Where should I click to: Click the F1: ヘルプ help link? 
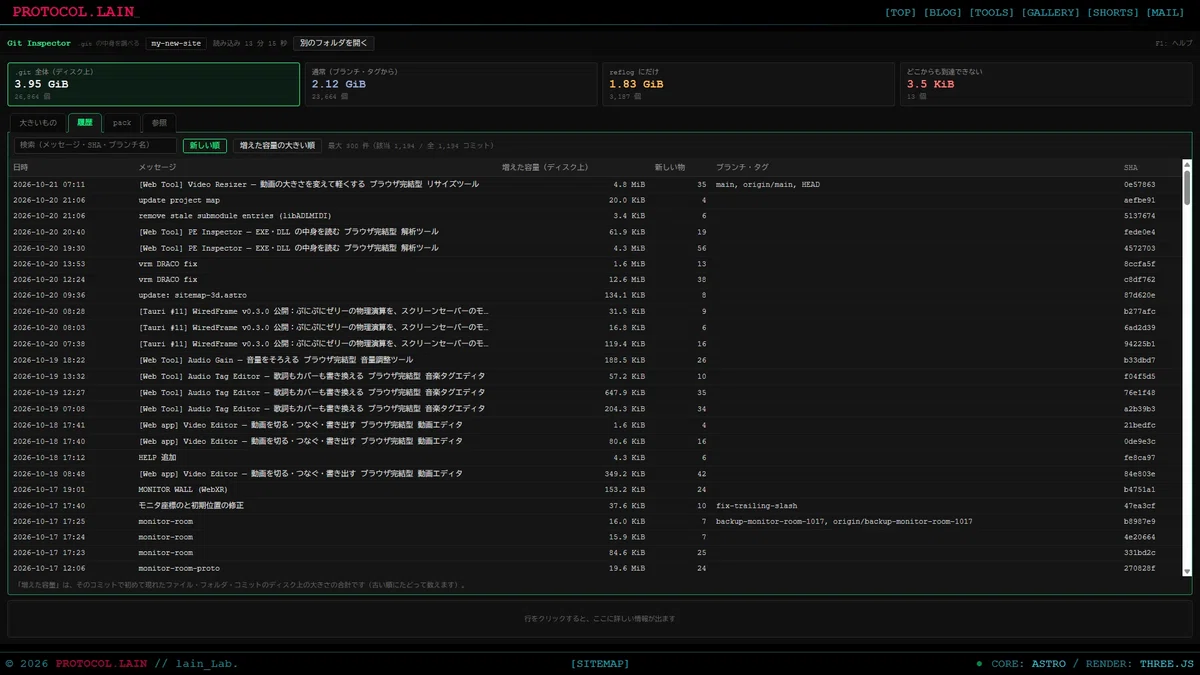[x=1173, y=43]
